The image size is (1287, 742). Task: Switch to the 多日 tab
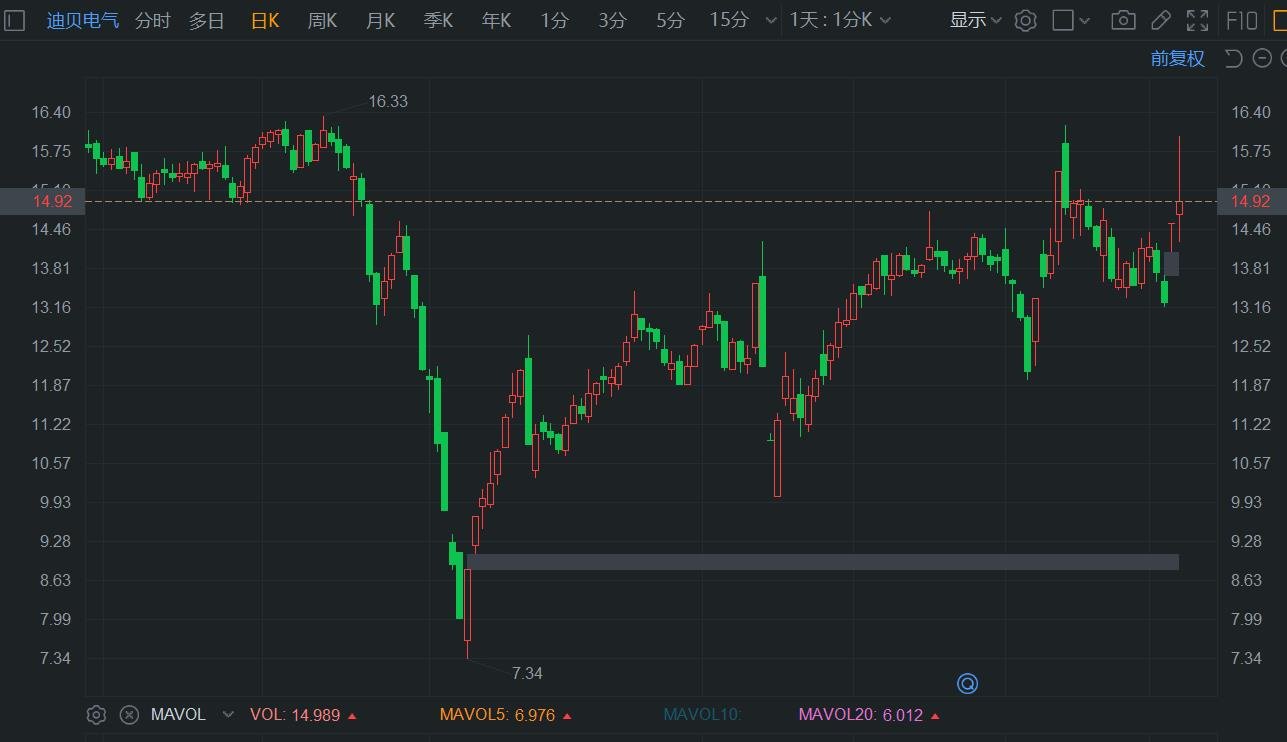(207, 20)
